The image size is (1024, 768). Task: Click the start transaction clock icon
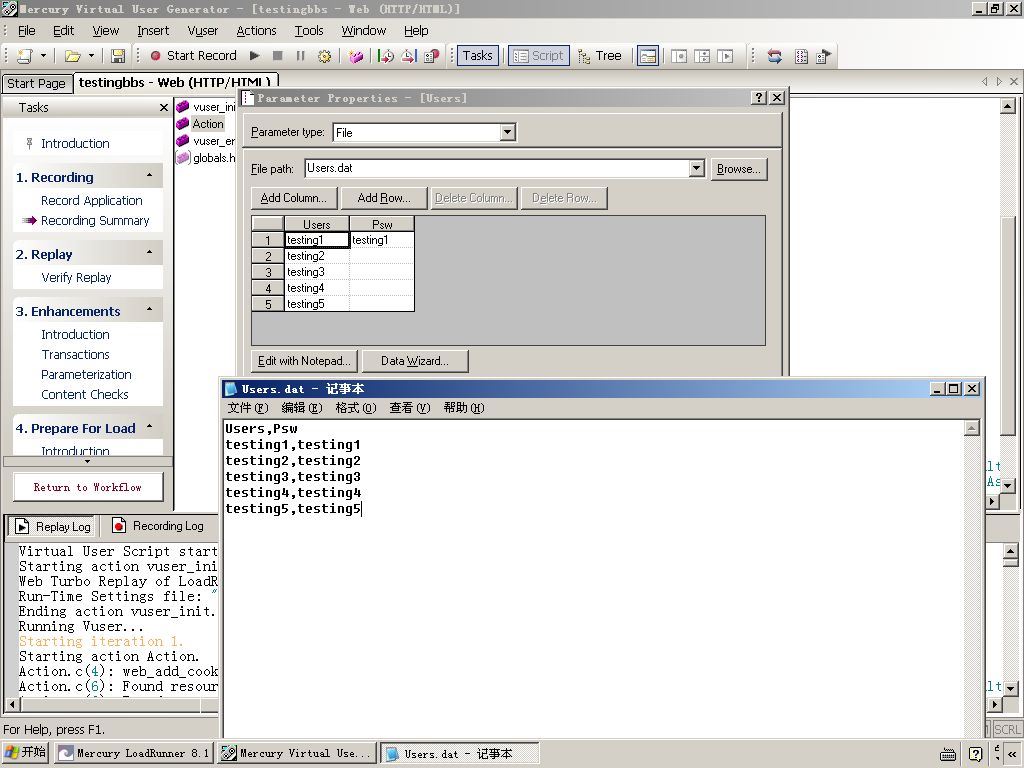386,56
